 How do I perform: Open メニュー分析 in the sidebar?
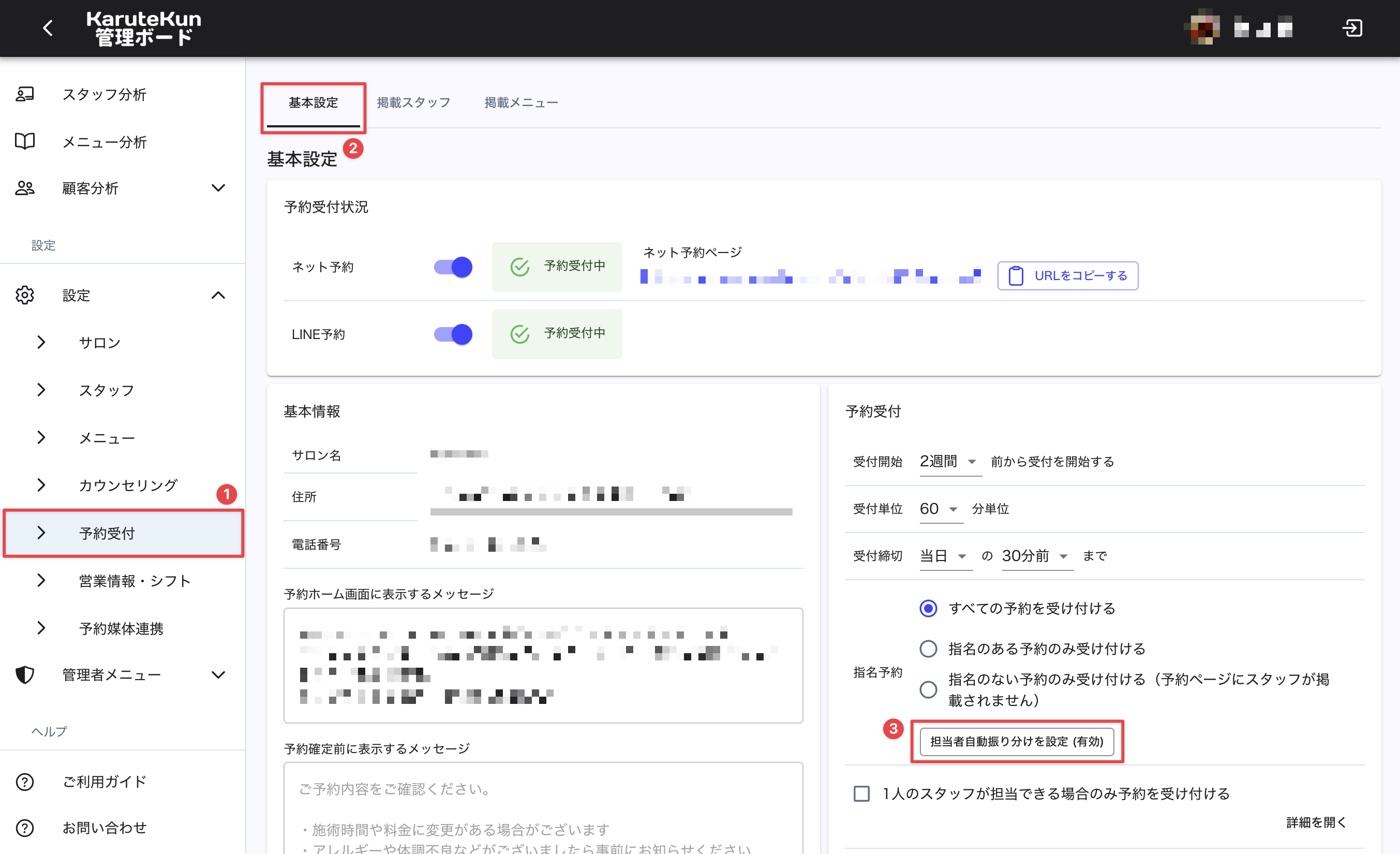[105, 142]
